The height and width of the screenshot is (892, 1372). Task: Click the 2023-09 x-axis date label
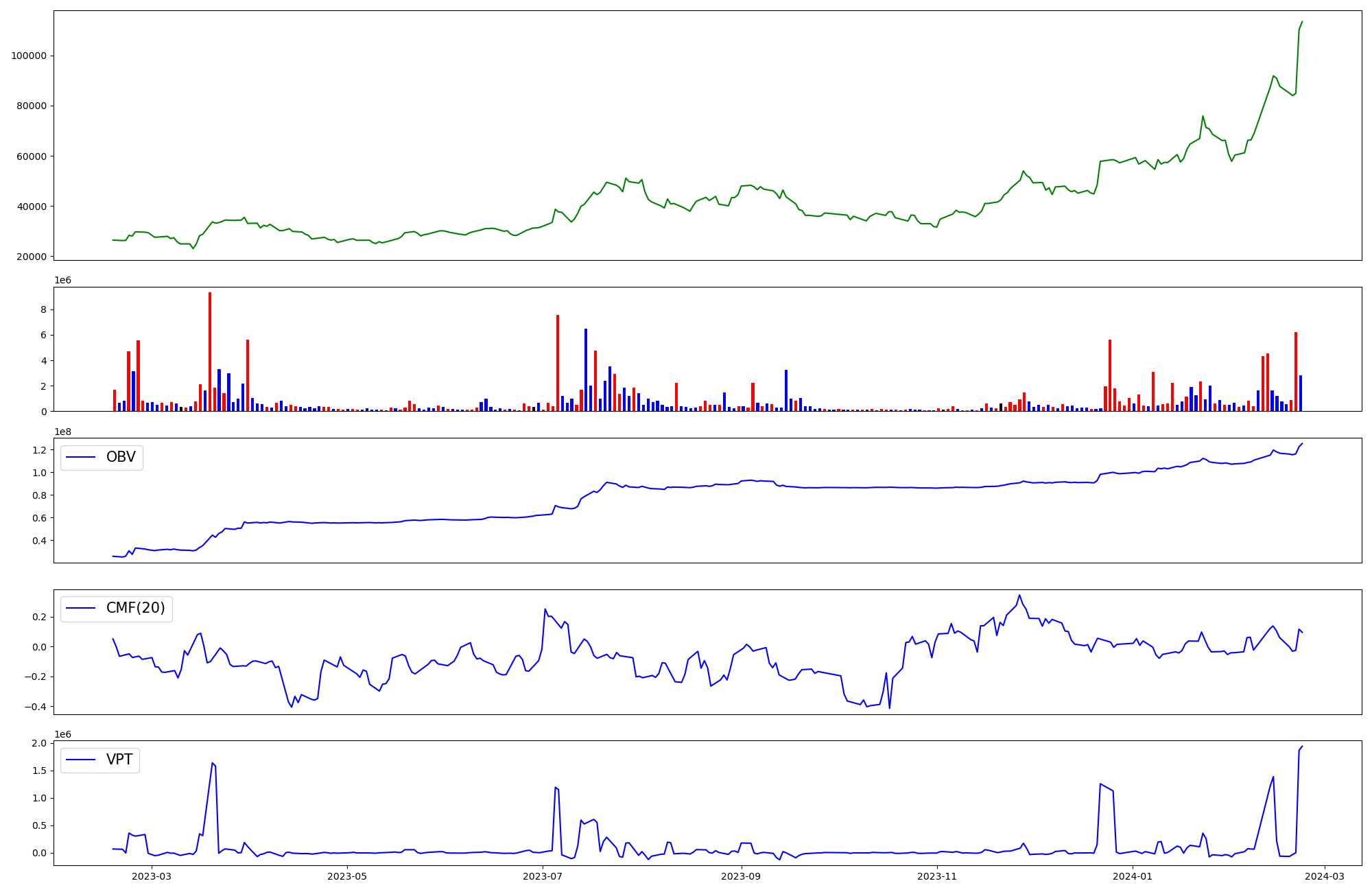pyautogui.click(x=742, y=876)
